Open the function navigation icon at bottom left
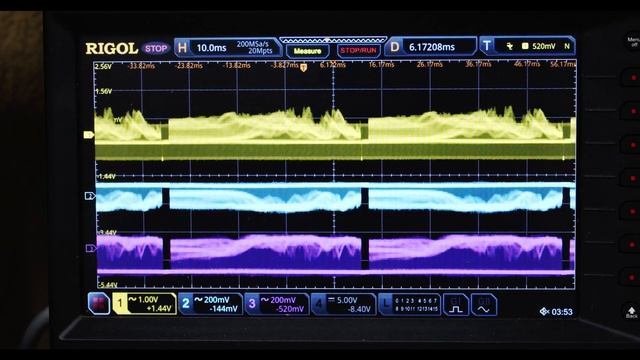The height and width of the screenshot is (360, 640). (x=99, y=304)
